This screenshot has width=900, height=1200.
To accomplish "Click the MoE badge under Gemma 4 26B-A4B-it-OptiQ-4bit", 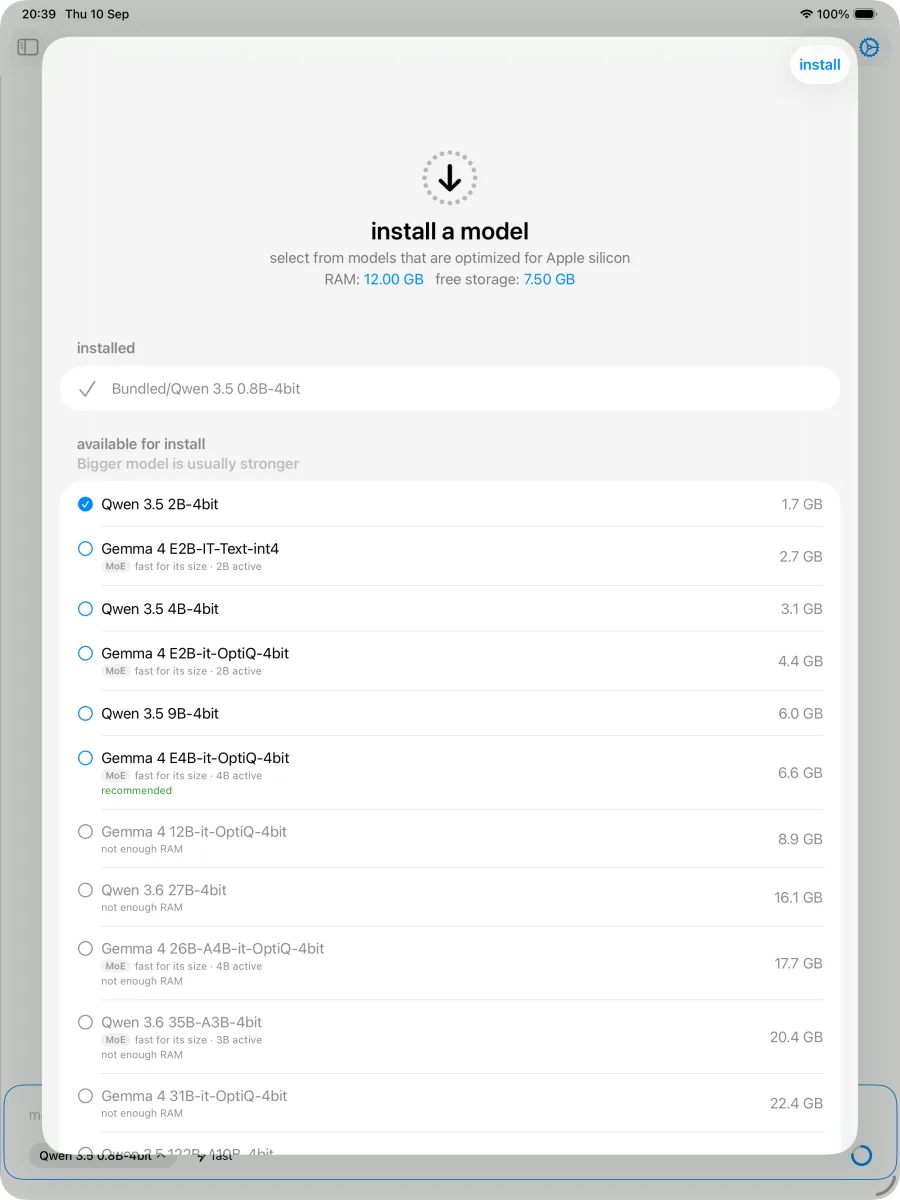I will (x=115, y=966).
